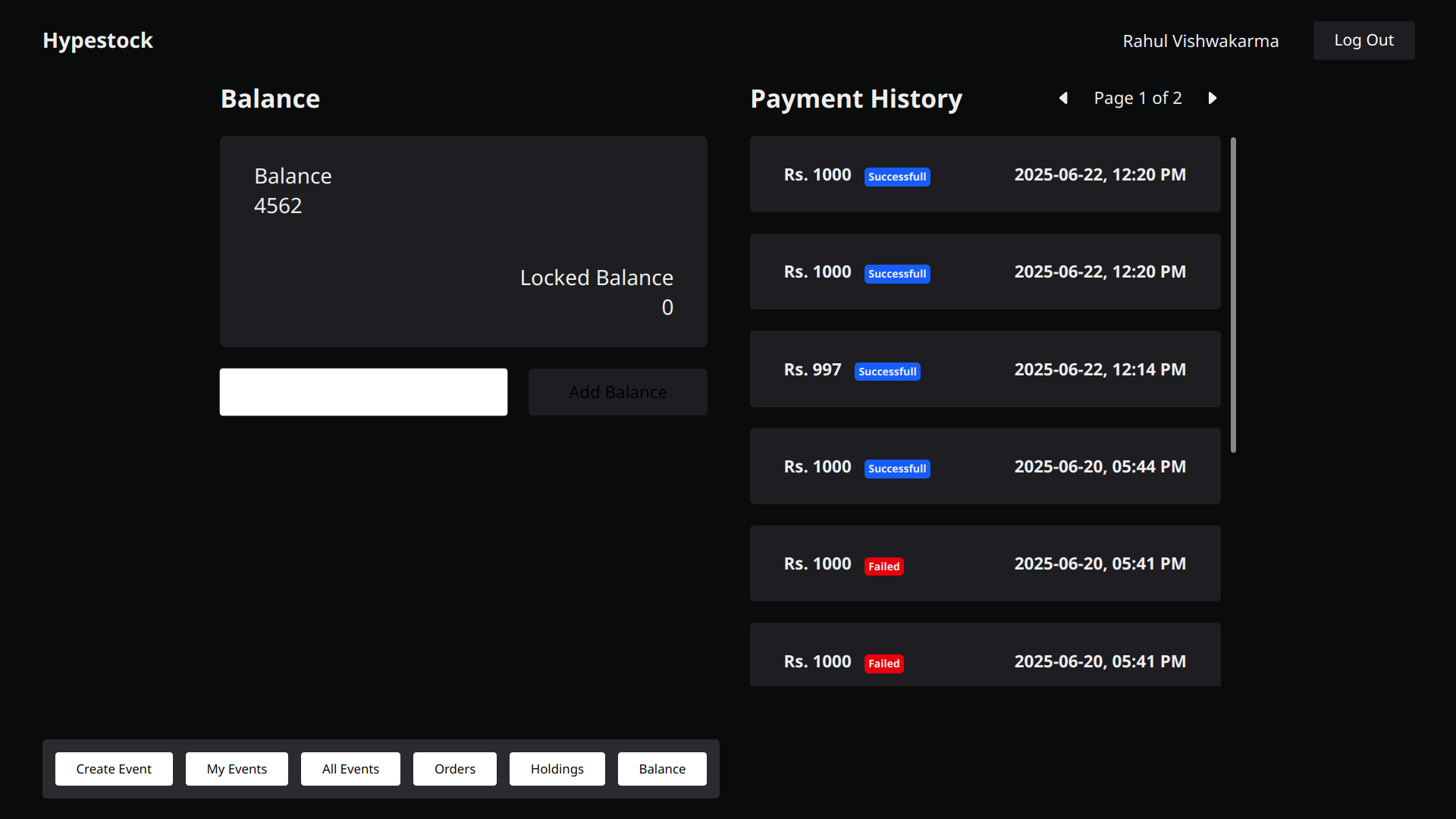Click the Rahul Vishwakarma username
Screen dimensions: 1456x819
coord(1200,41)
